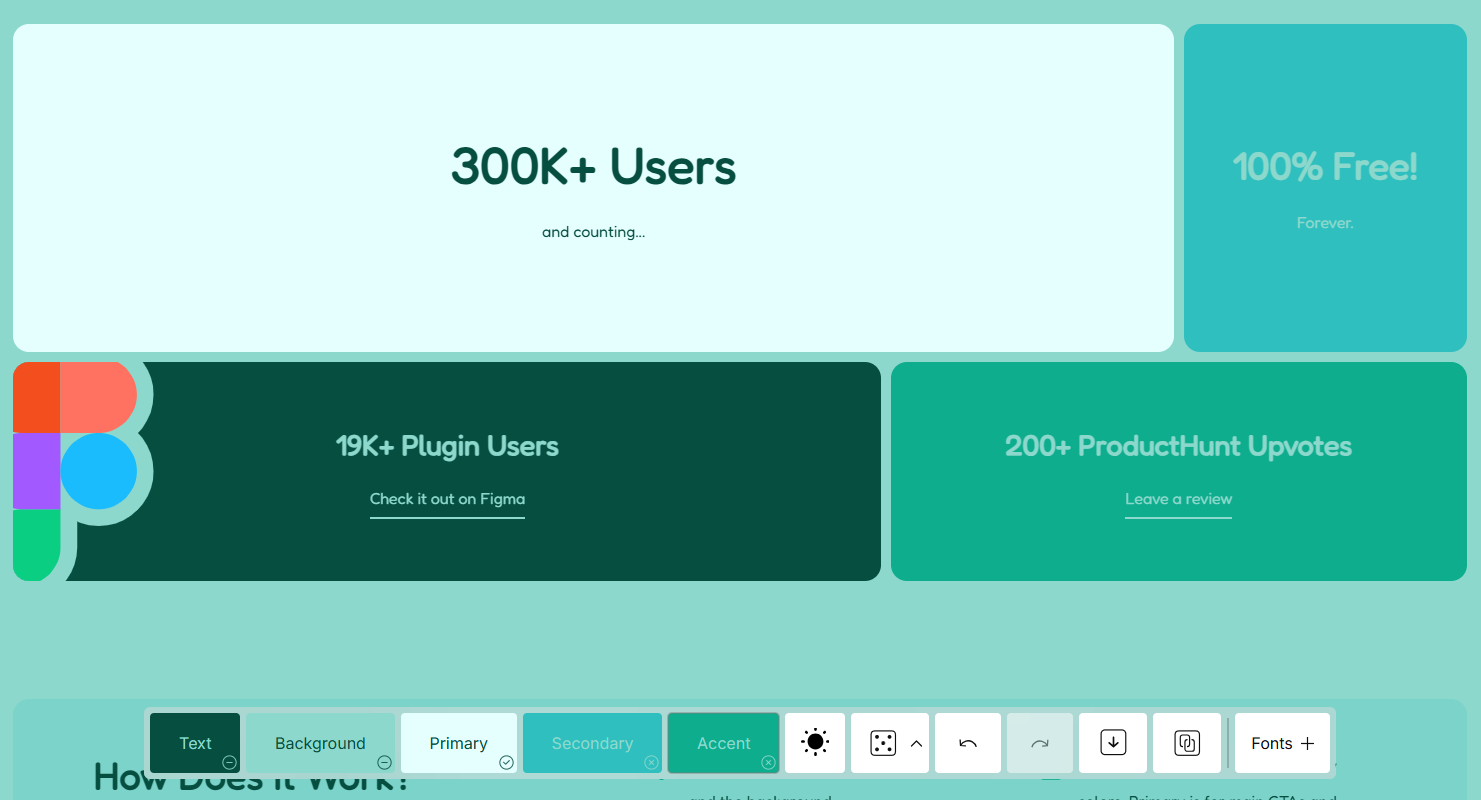Undo the last color change
The height and width of the screenshot is (800, 1481).
coord(968,743)
